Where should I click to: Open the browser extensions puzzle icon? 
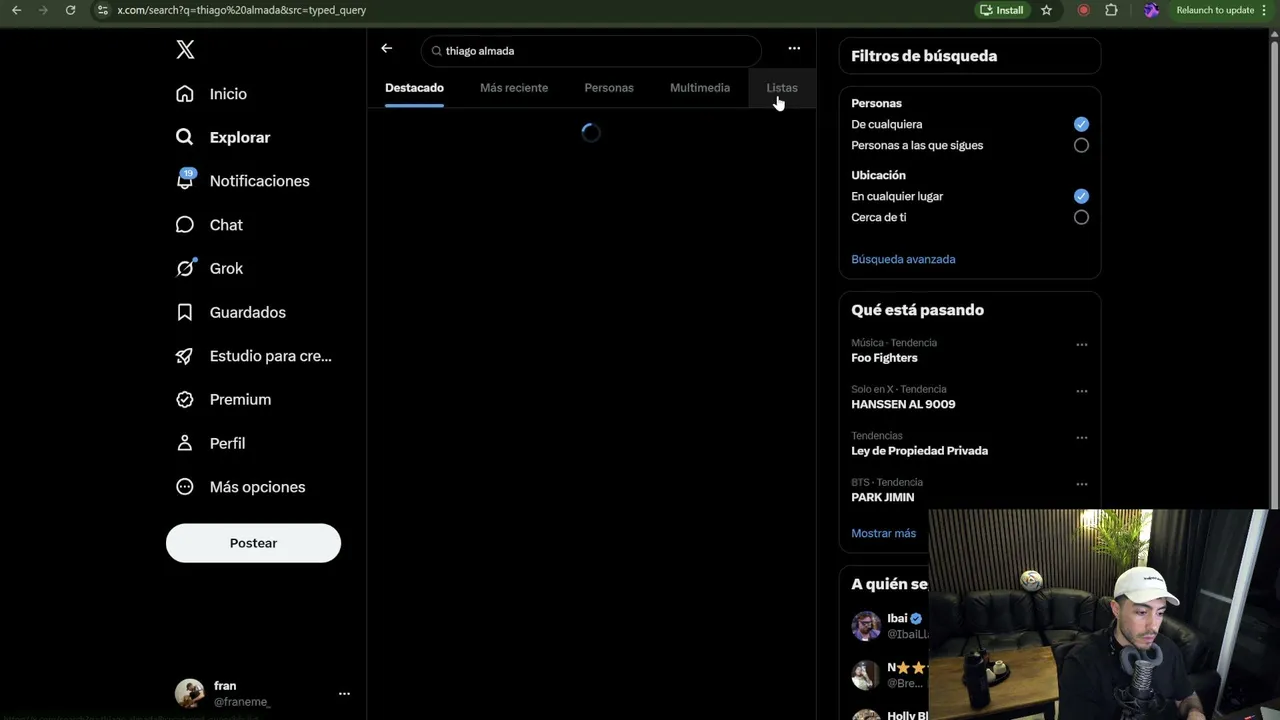[1111, 10]
